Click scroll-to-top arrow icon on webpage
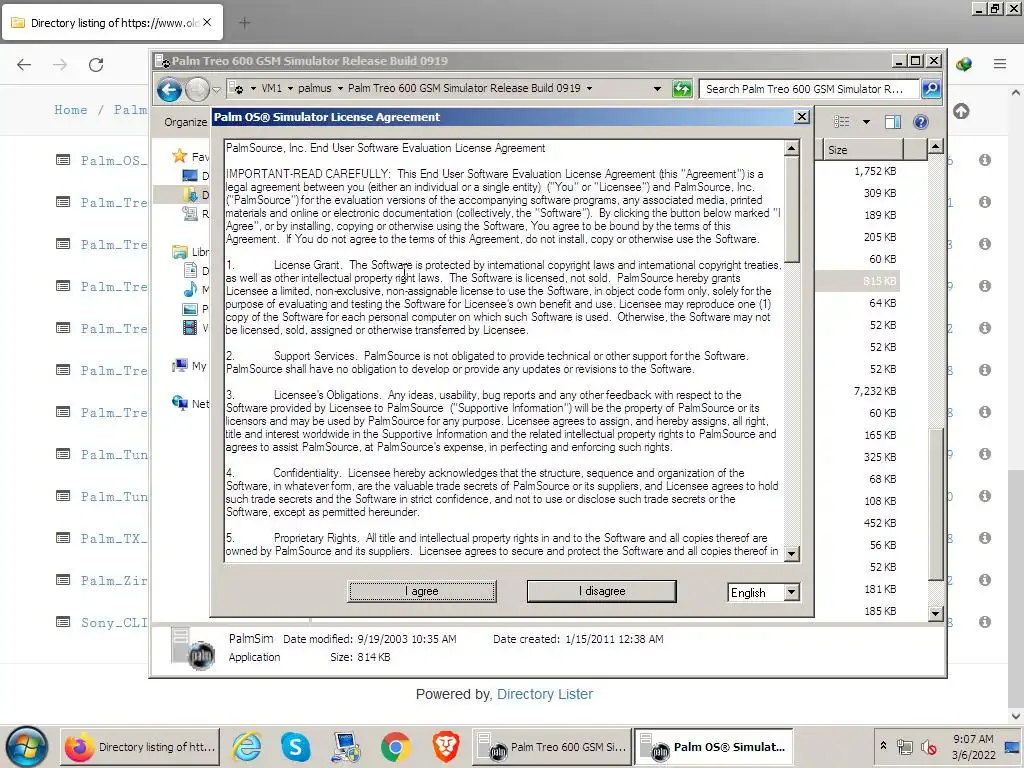Viewport: 1024px width, 768px height. (x=961, y=111)
